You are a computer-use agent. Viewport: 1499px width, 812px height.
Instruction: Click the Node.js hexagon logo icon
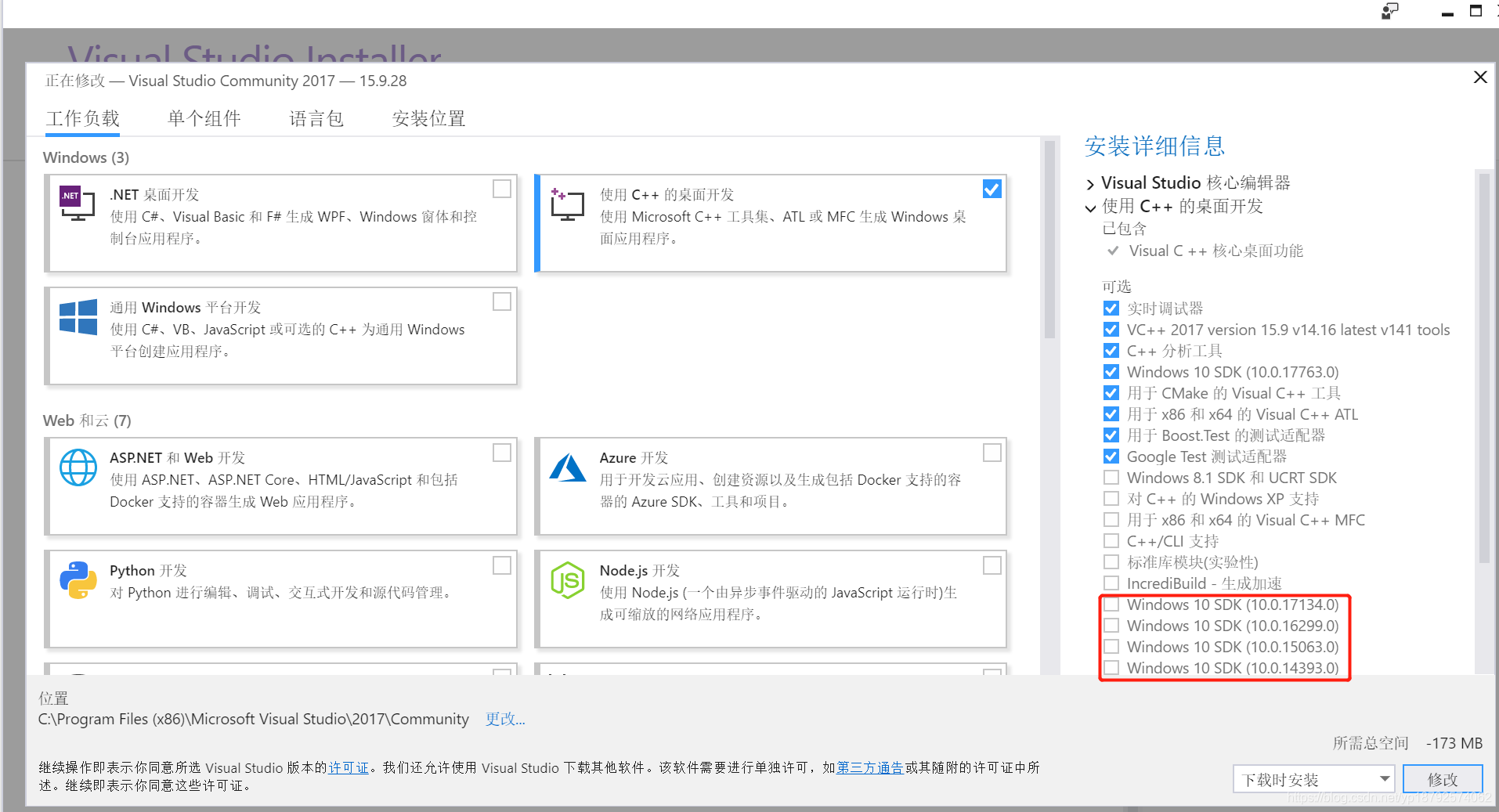tap(568, 580)
